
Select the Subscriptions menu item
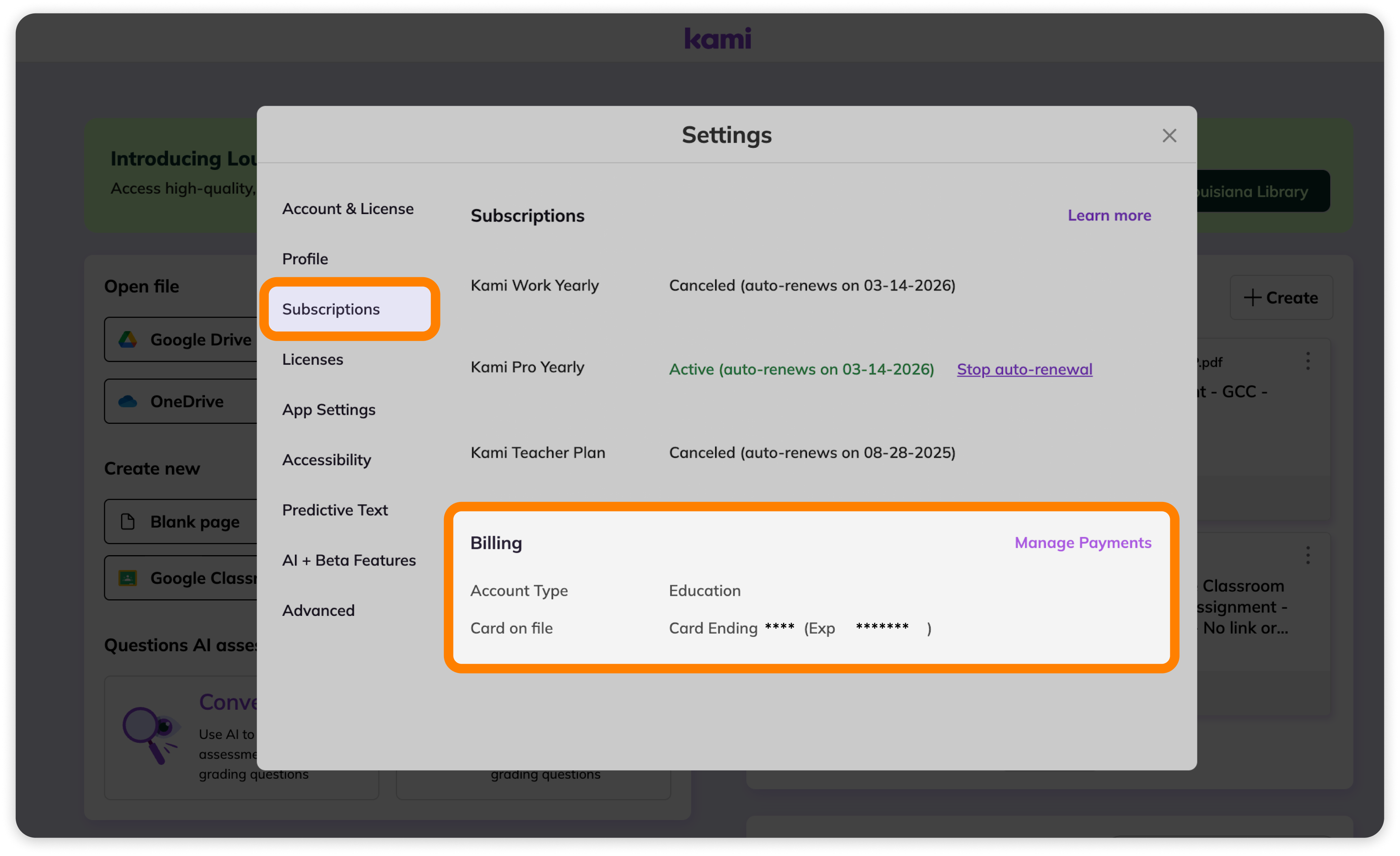[x=349, y=309]
